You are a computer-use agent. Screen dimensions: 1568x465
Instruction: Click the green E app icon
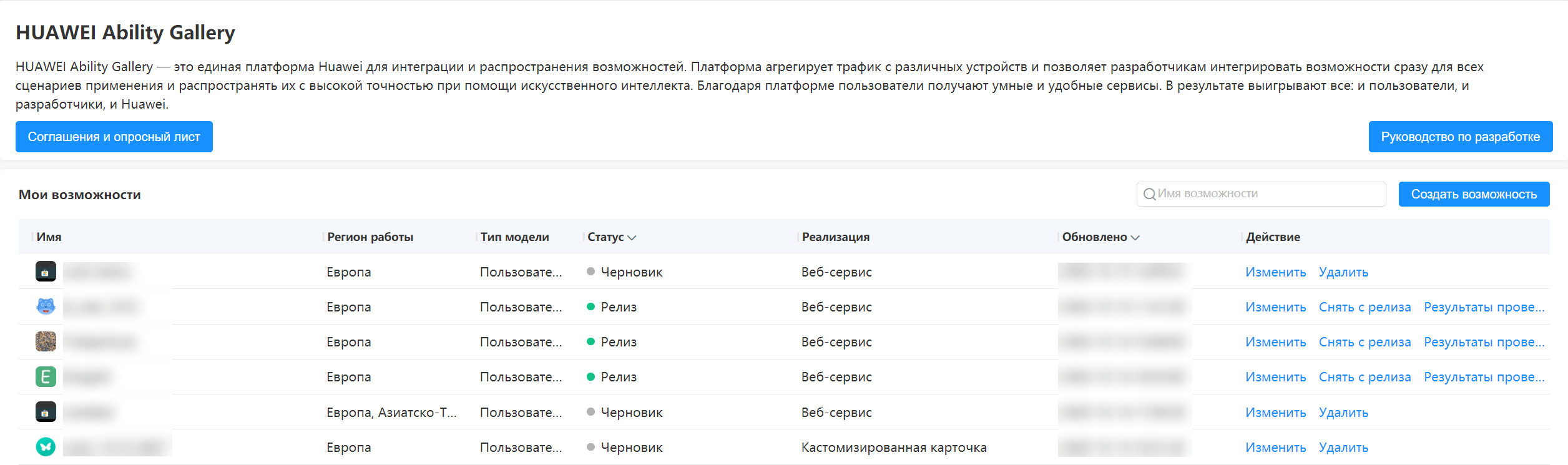(x=46, y=376)
